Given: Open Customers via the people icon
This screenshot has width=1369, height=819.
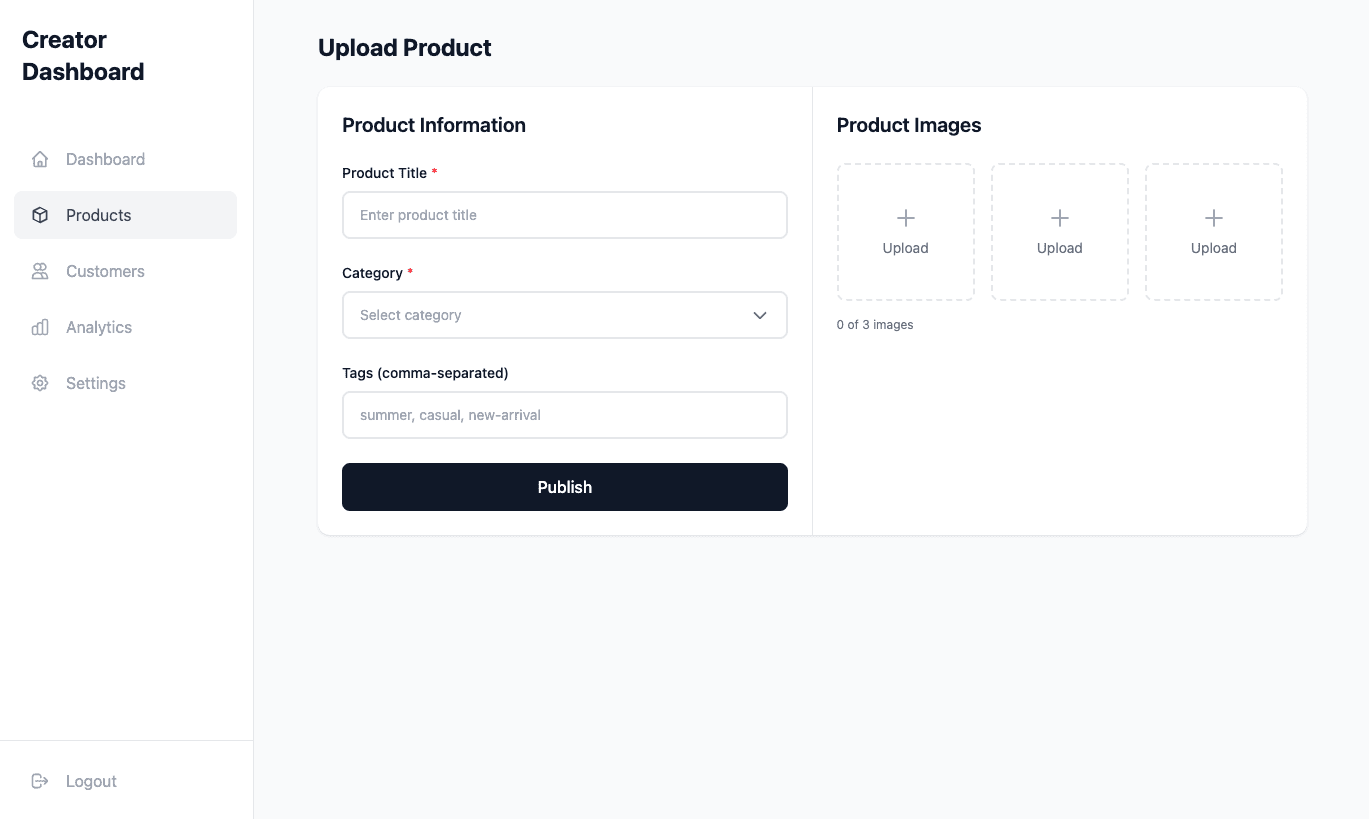Looking at the screenshot, I should [x=40, y=270].
